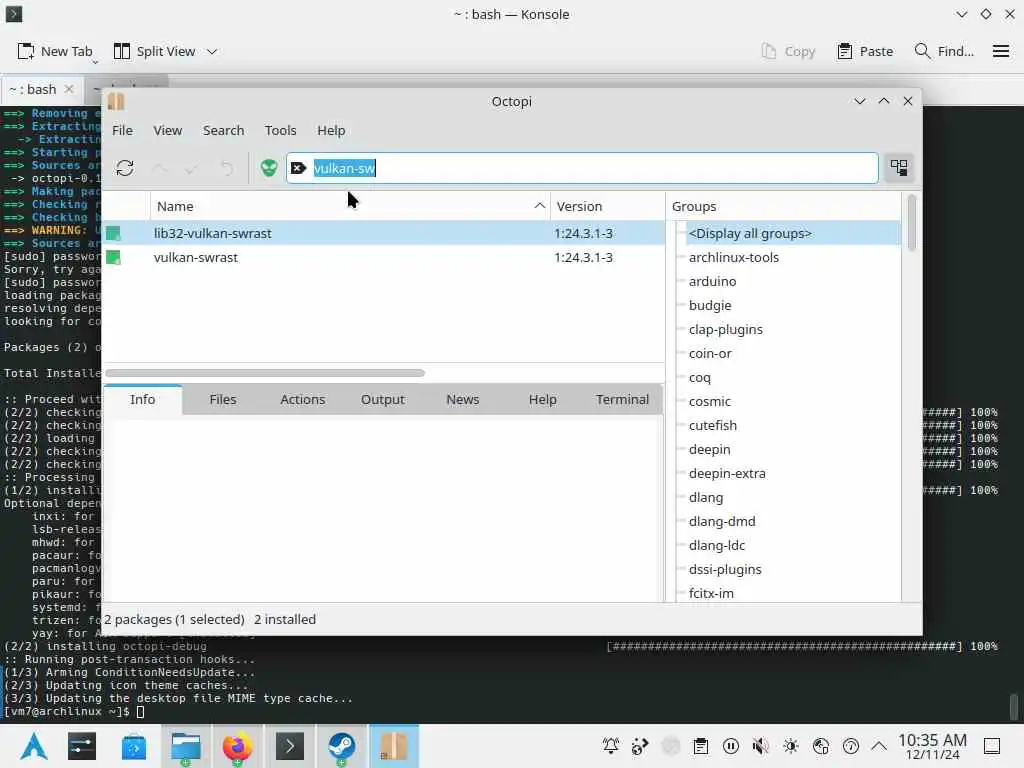This screenshot has height=768, width=1024.
Task: Click the muted volume tray icon
Action: (760, 746)
